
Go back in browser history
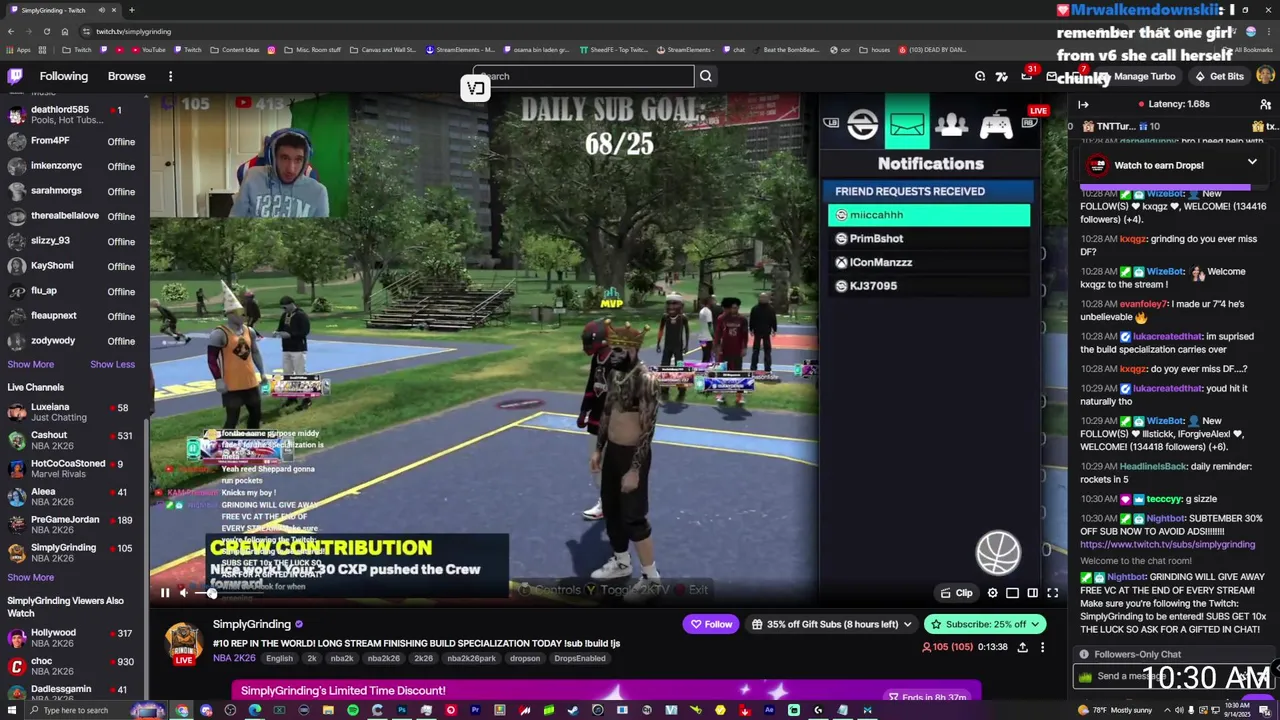(x=10, y=31)
